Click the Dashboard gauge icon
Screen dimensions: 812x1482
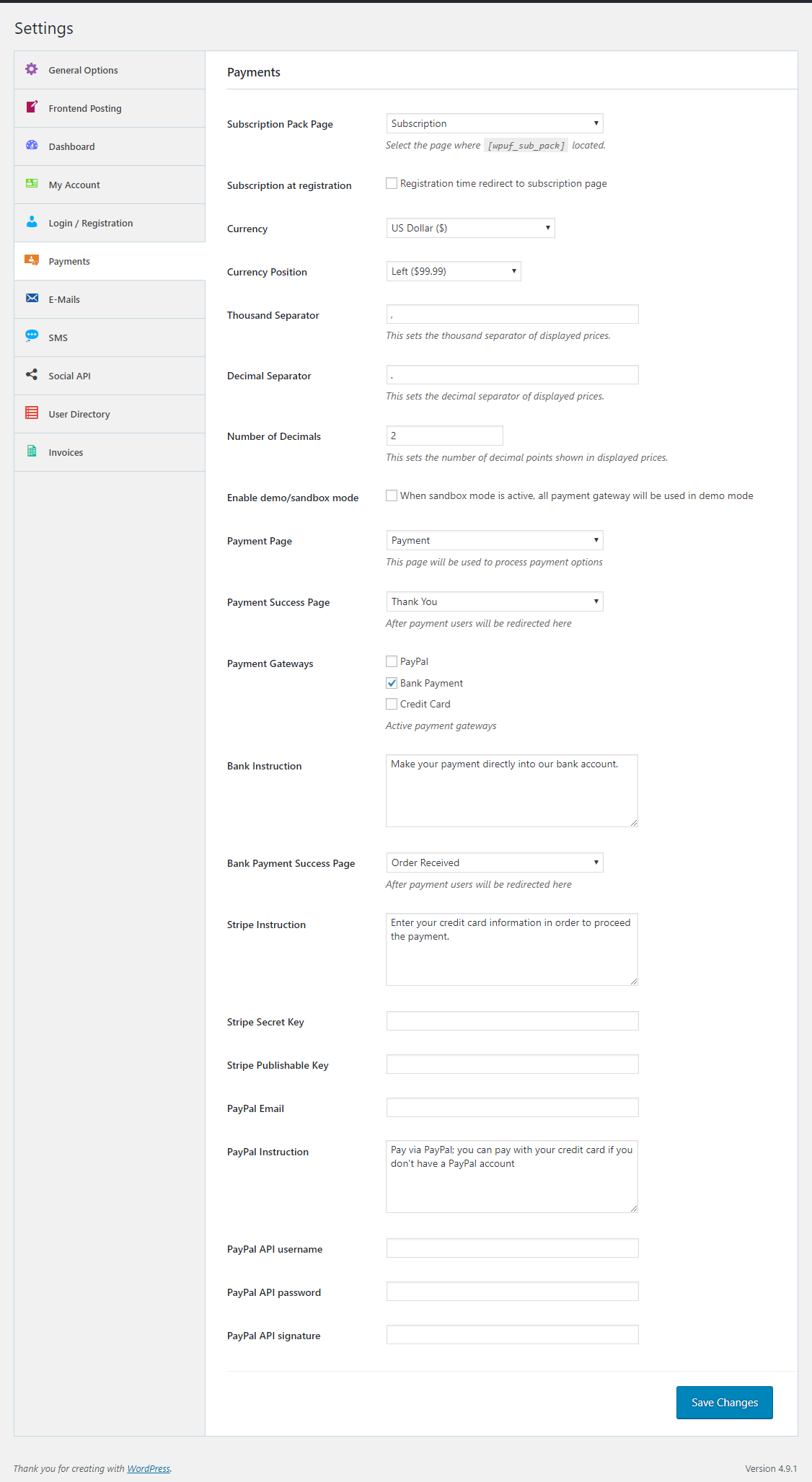pos(32,146)
